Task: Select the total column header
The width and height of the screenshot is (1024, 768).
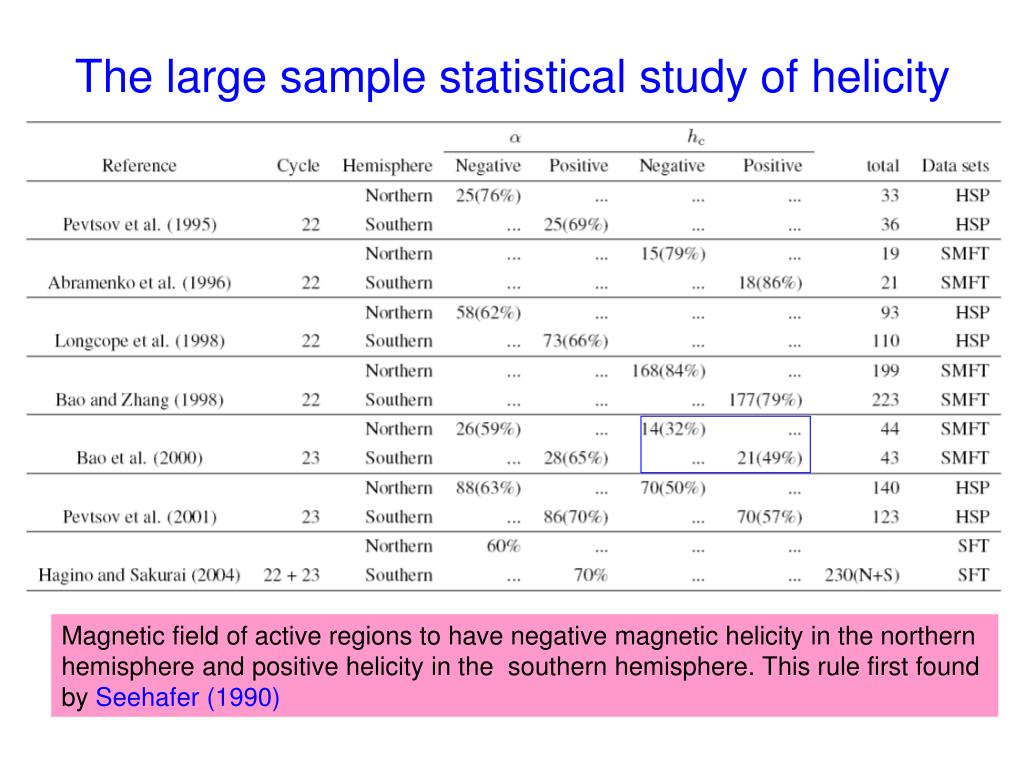Action: (x=883, y=166)
